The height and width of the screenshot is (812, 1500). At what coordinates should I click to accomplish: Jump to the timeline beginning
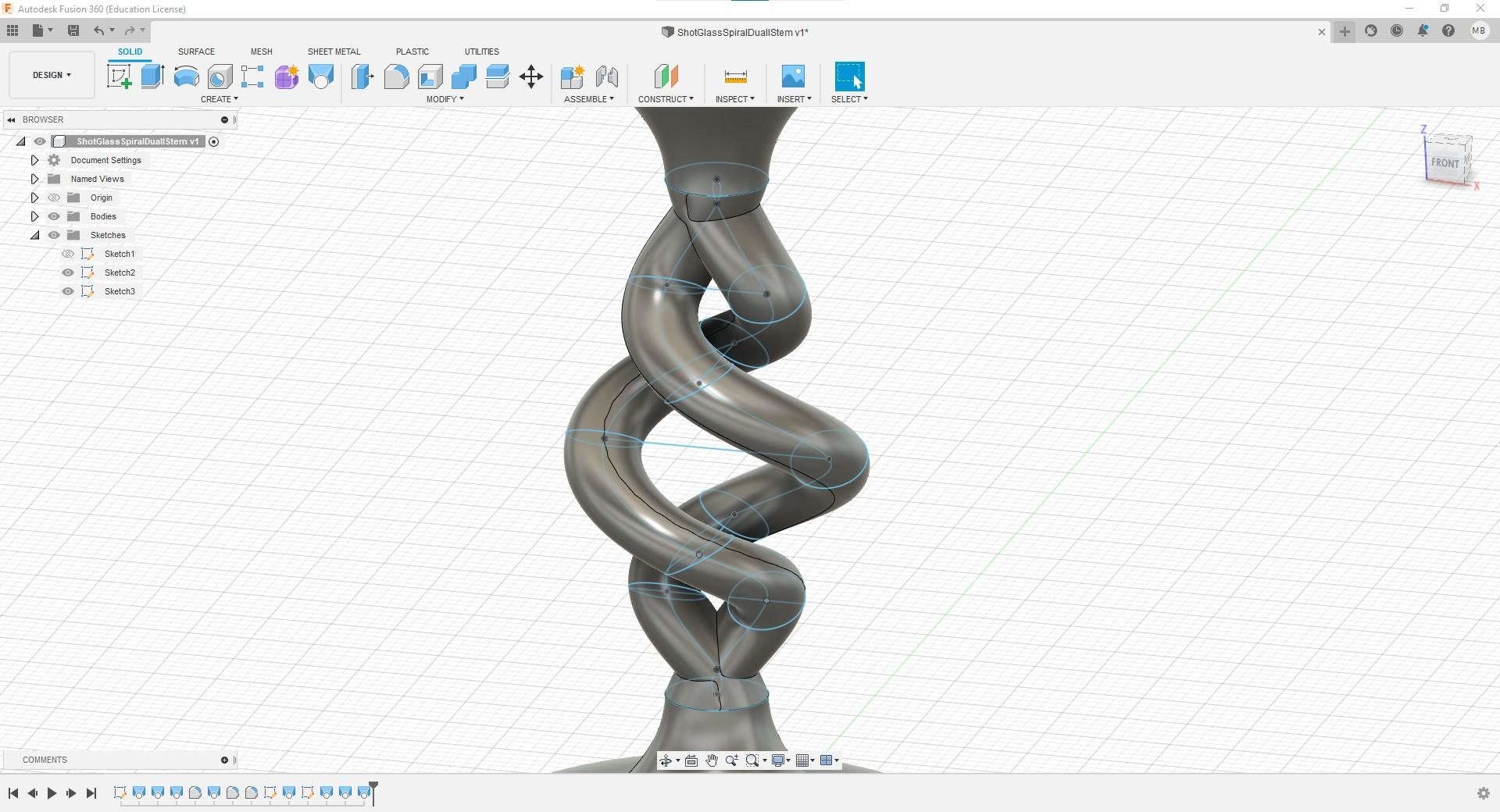(13, 793)
